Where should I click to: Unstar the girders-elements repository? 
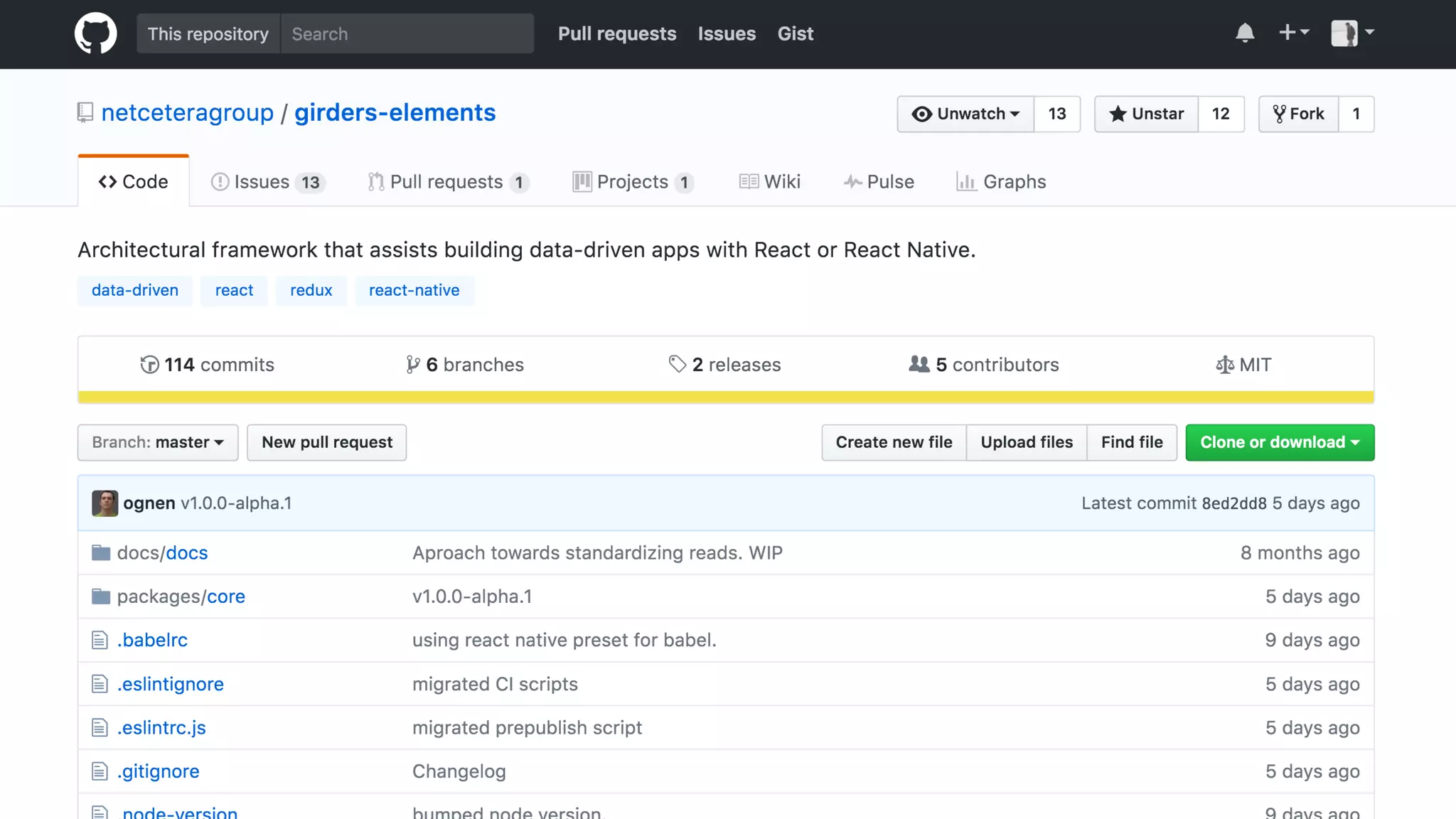(x=1146, y=114)
